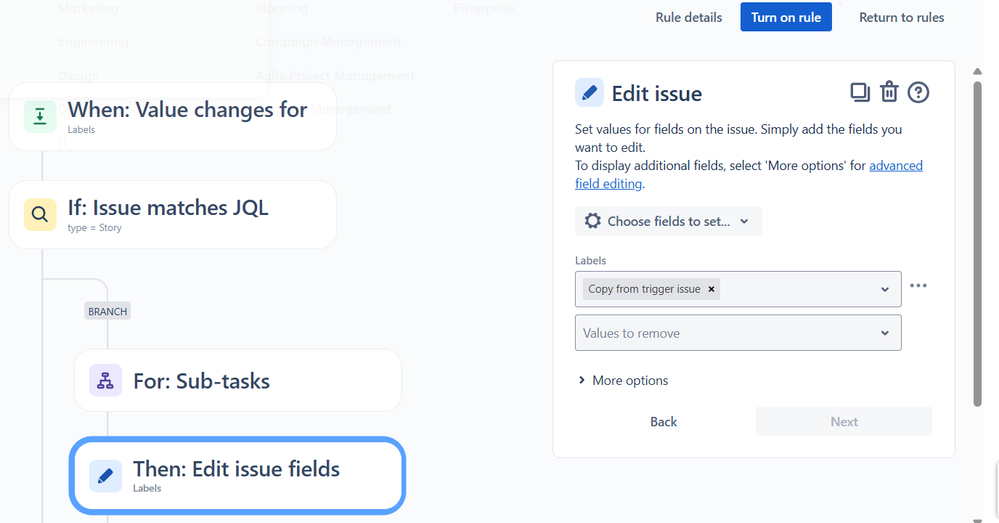
Task: Select the 'For: Sub-tasks' branch step
Action: tap(238, 380)
